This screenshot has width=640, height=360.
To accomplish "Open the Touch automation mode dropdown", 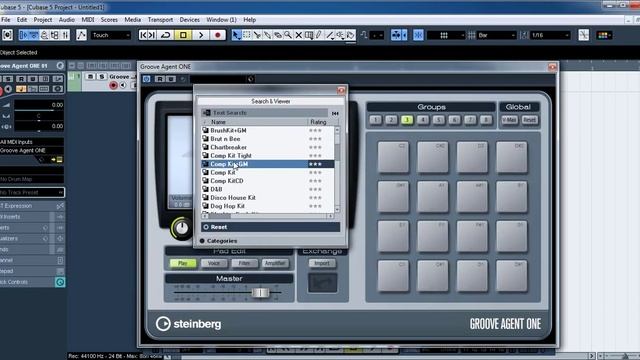I will pos(111,35).
